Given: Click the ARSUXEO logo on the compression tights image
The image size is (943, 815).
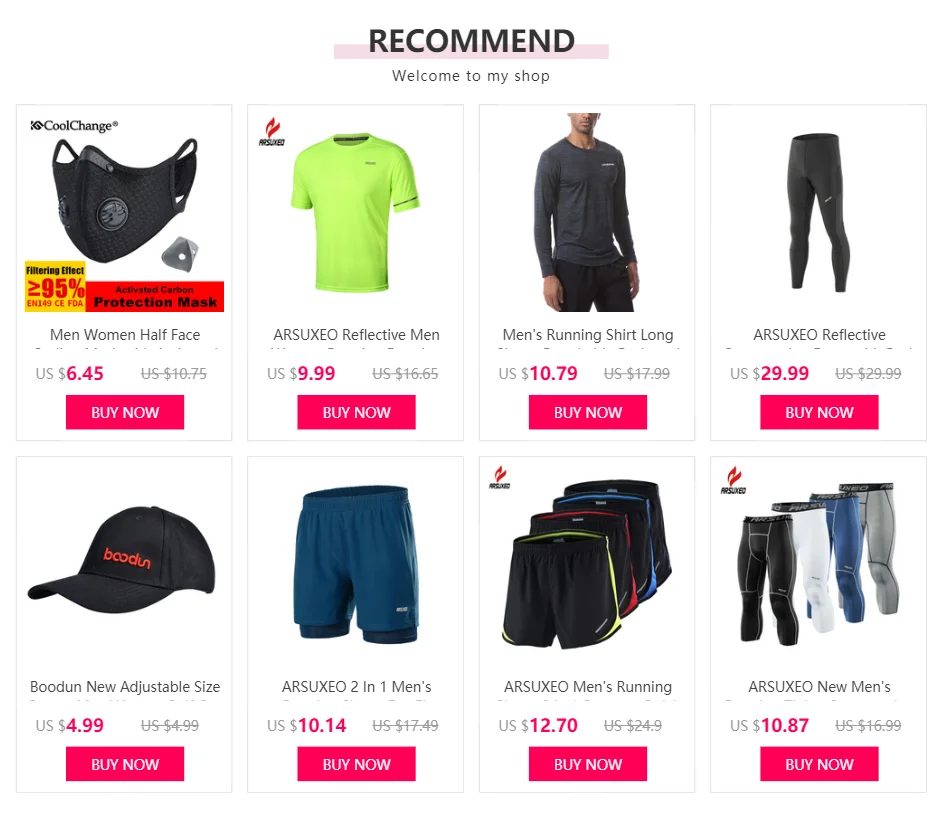Looking at the screenshot, I should (733, 480).
